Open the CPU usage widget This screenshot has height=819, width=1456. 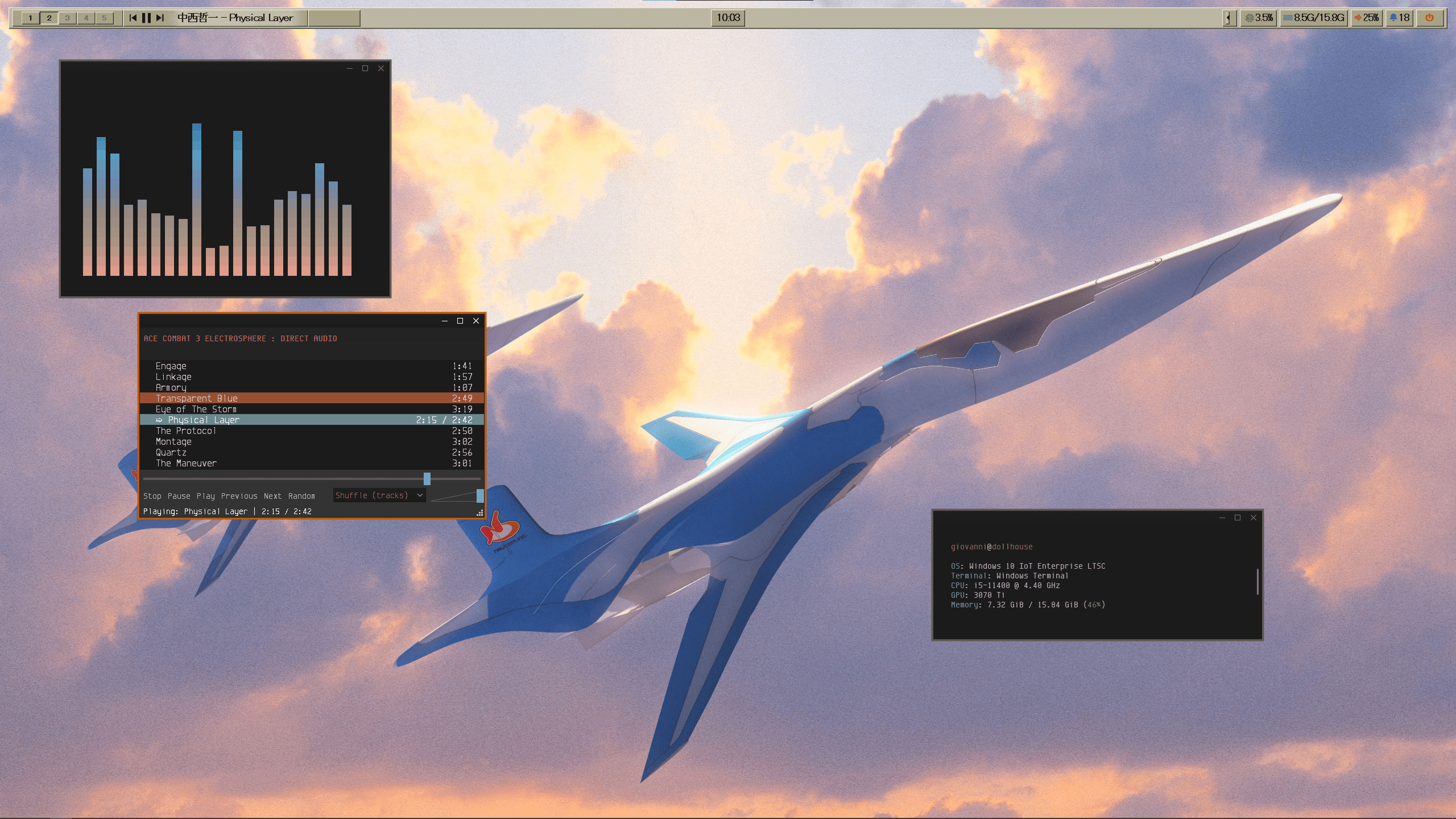pyautogui.click(x=1259, y=18)
